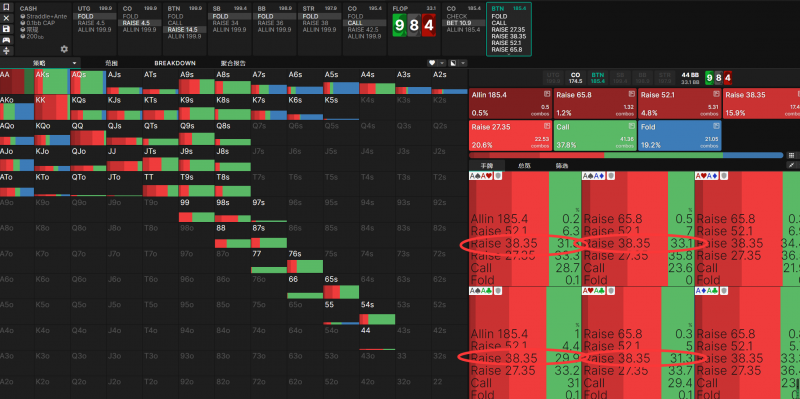Click the 44 BB pot label
Image resolution: width=800 pixels, height=399 pixels.
coord(690,75)
